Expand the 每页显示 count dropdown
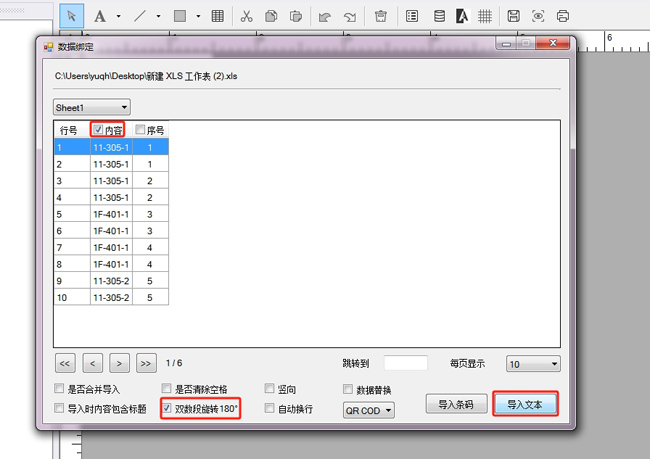Image resolution: width=650 pixels, height=459 pixels. (x=532, y=364)
